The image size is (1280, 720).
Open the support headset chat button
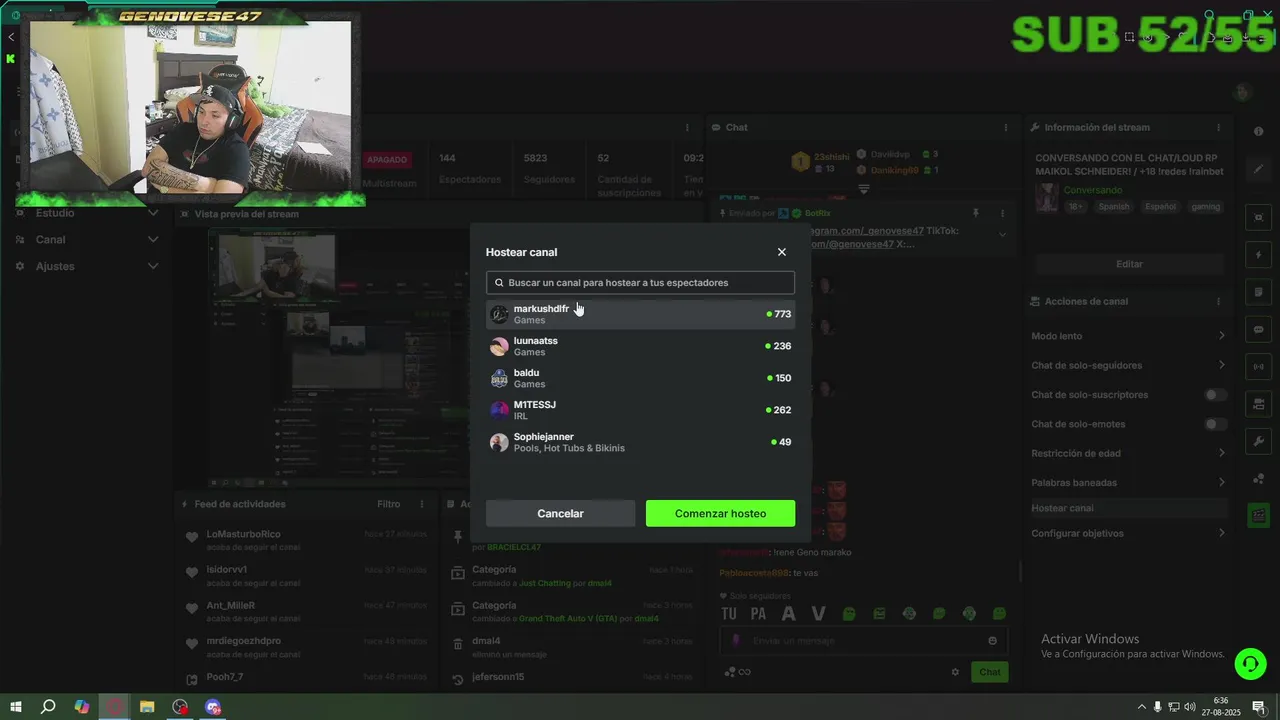pyautogui.click(x=1250, y=664)
